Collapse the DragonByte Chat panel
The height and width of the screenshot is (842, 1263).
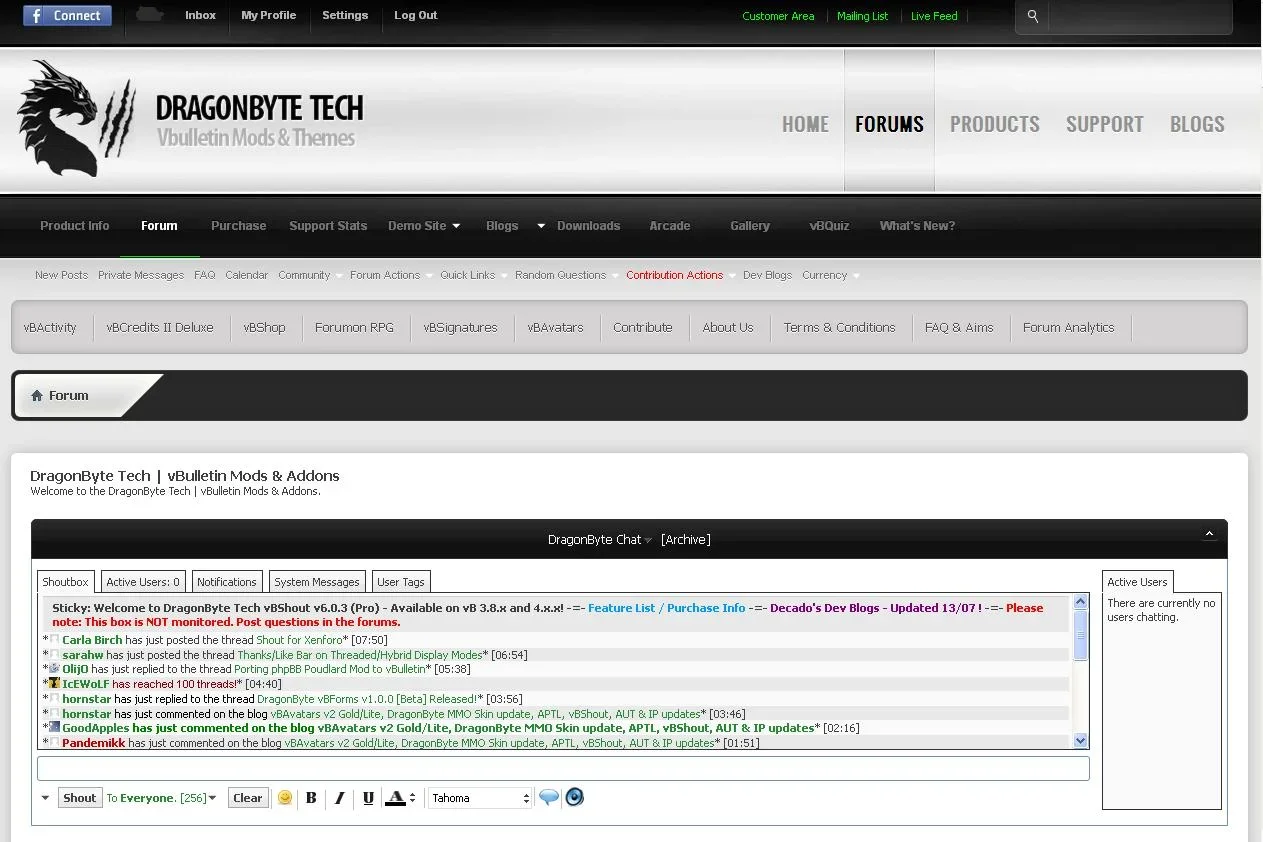[x=1209, y=534]
